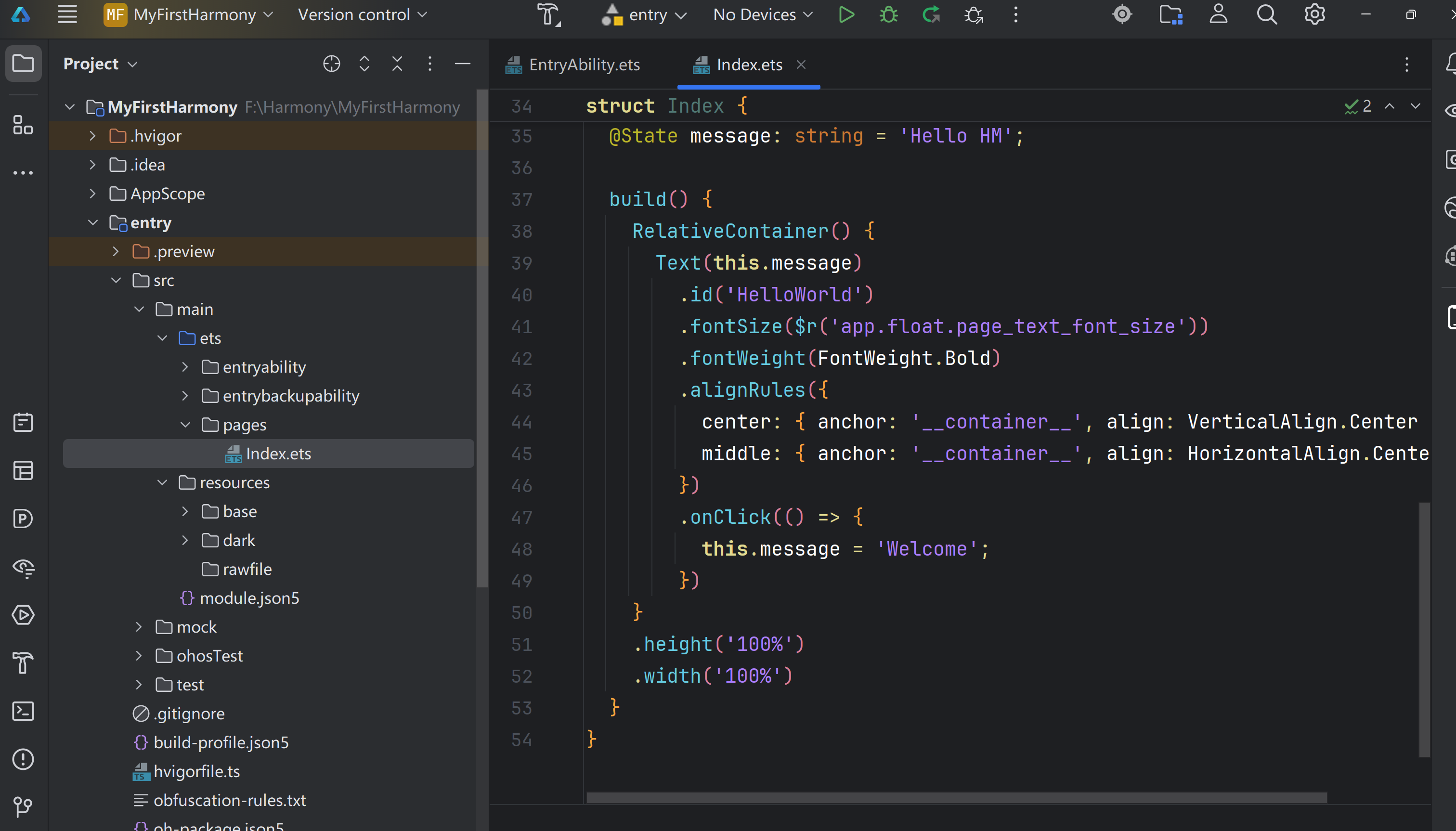The image size is (1456, 831).
Task: Click the Build hammer icon in toolbar
Action: 549,14
